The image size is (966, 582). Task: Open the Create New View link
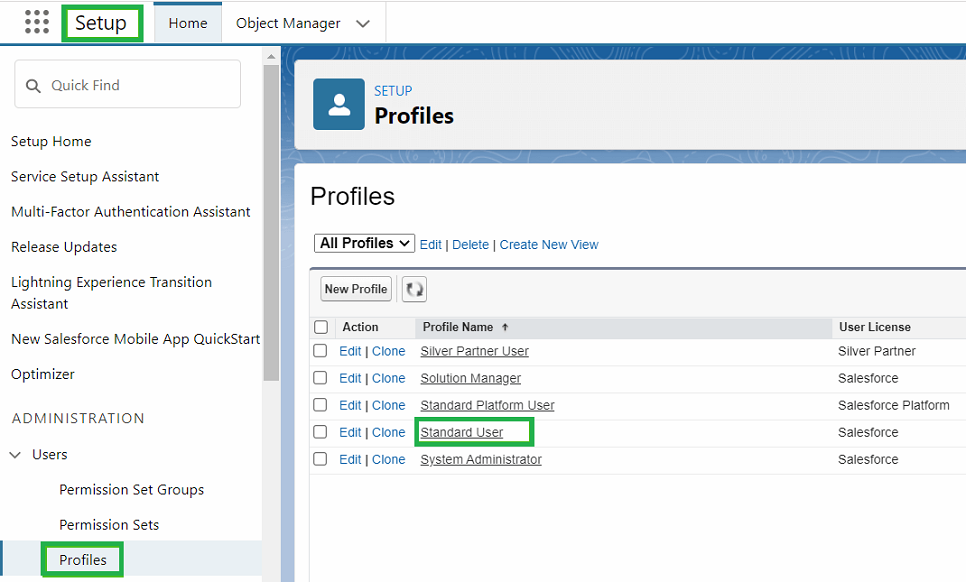(548, 244)
